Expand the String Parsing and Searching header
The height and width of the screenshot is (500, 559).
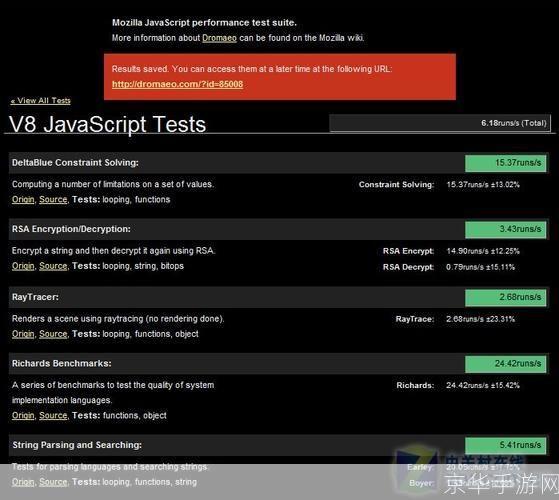click(279, 445)
